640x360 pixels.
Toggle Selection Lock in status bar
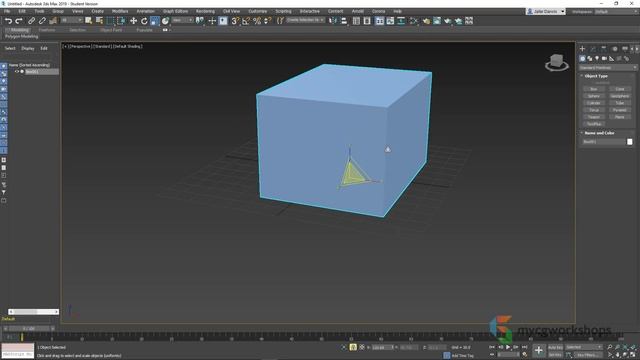[x=353, y=347]
